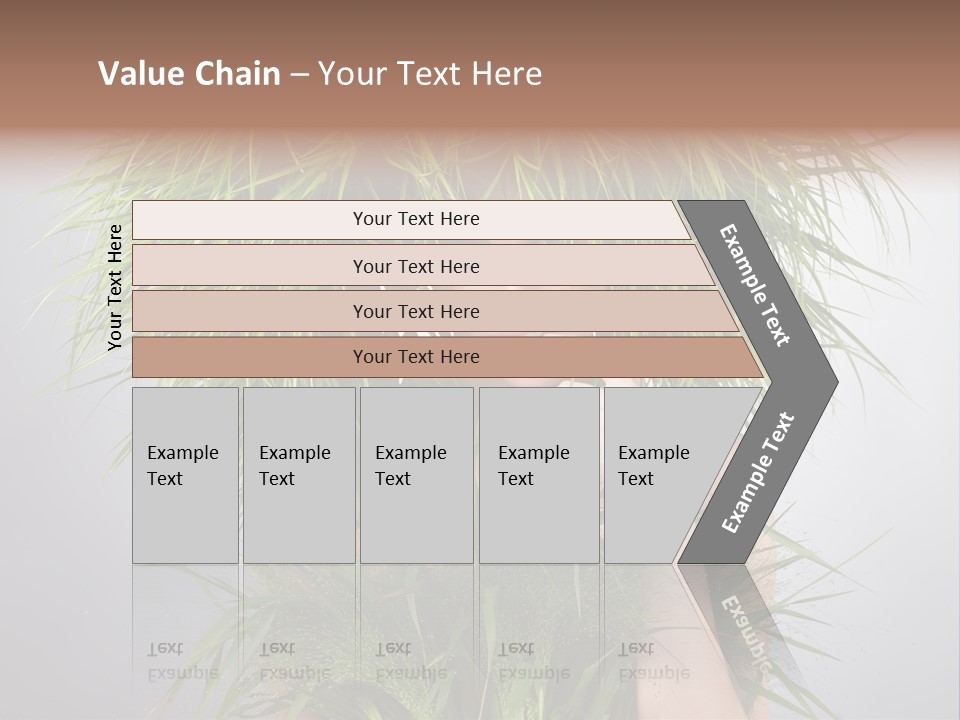The width and height of the screenshot is (960, 720).
Task: Click the upper arrow 'Example Text' label
Action: [755, 285]
